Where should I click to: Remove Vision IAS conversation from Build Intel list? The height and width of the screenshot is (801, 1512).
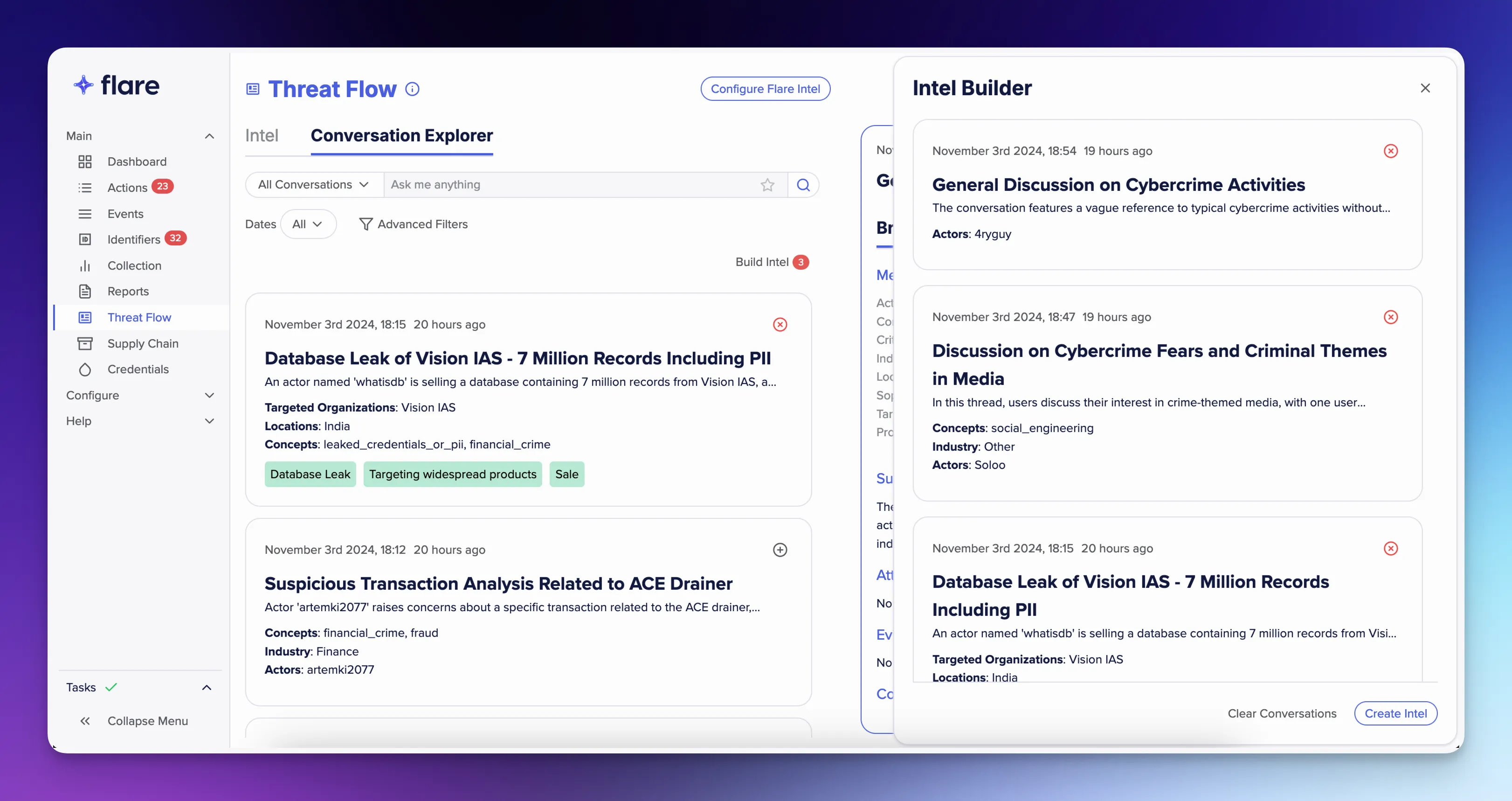click(x=780, y=325)
